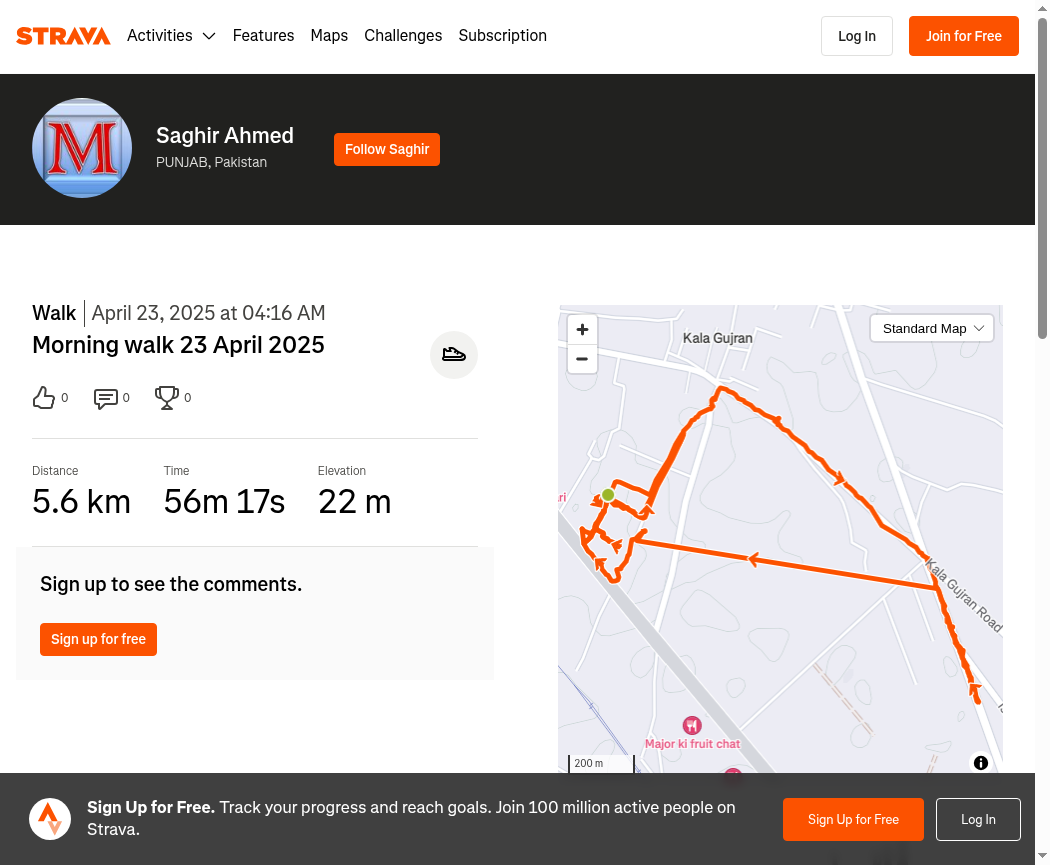Give kudos with the thumbs-up icon
This screenshot has height=865, width=1050.
44,398
